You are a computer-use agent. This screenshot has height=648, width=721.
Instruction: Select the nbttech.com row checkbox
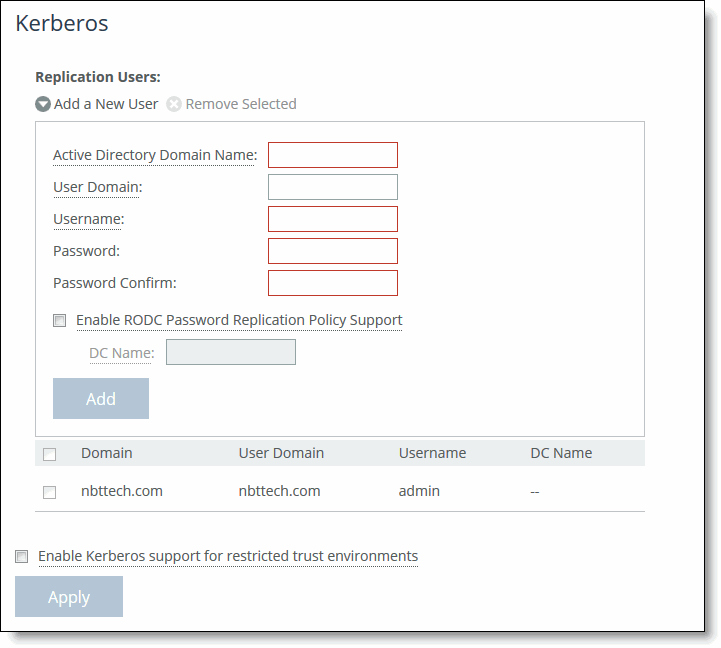(50, 492)
